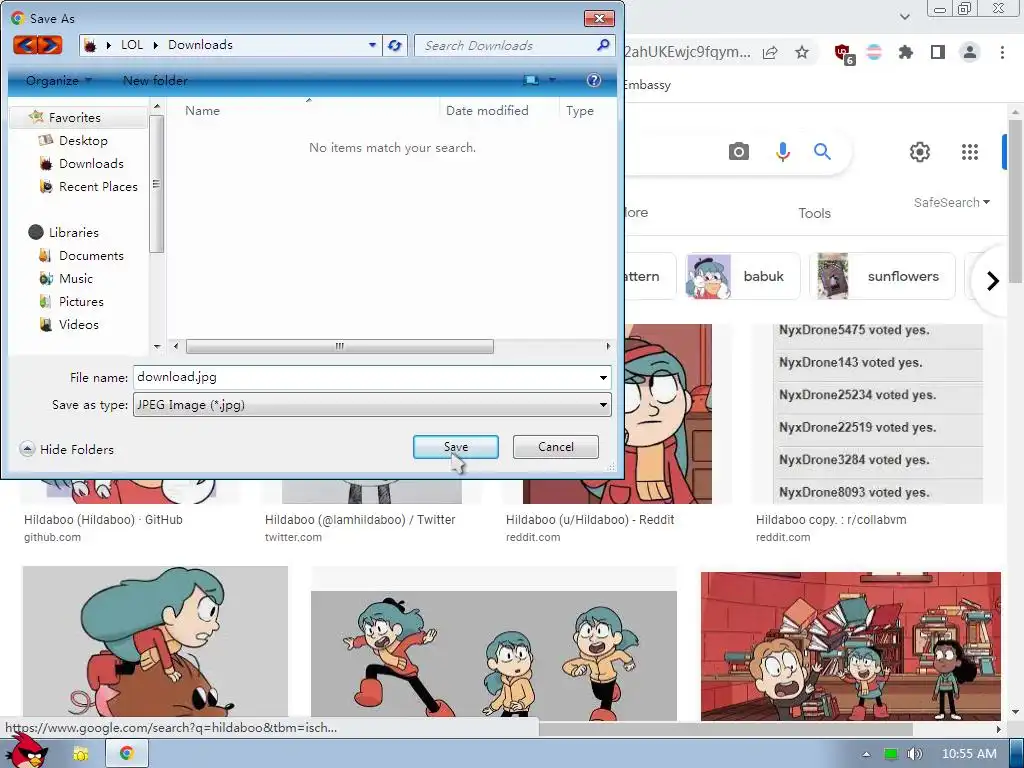Viewport: 1024px width, 768px height.
Task: Sort by Type column header
Action: coord(580,111)
